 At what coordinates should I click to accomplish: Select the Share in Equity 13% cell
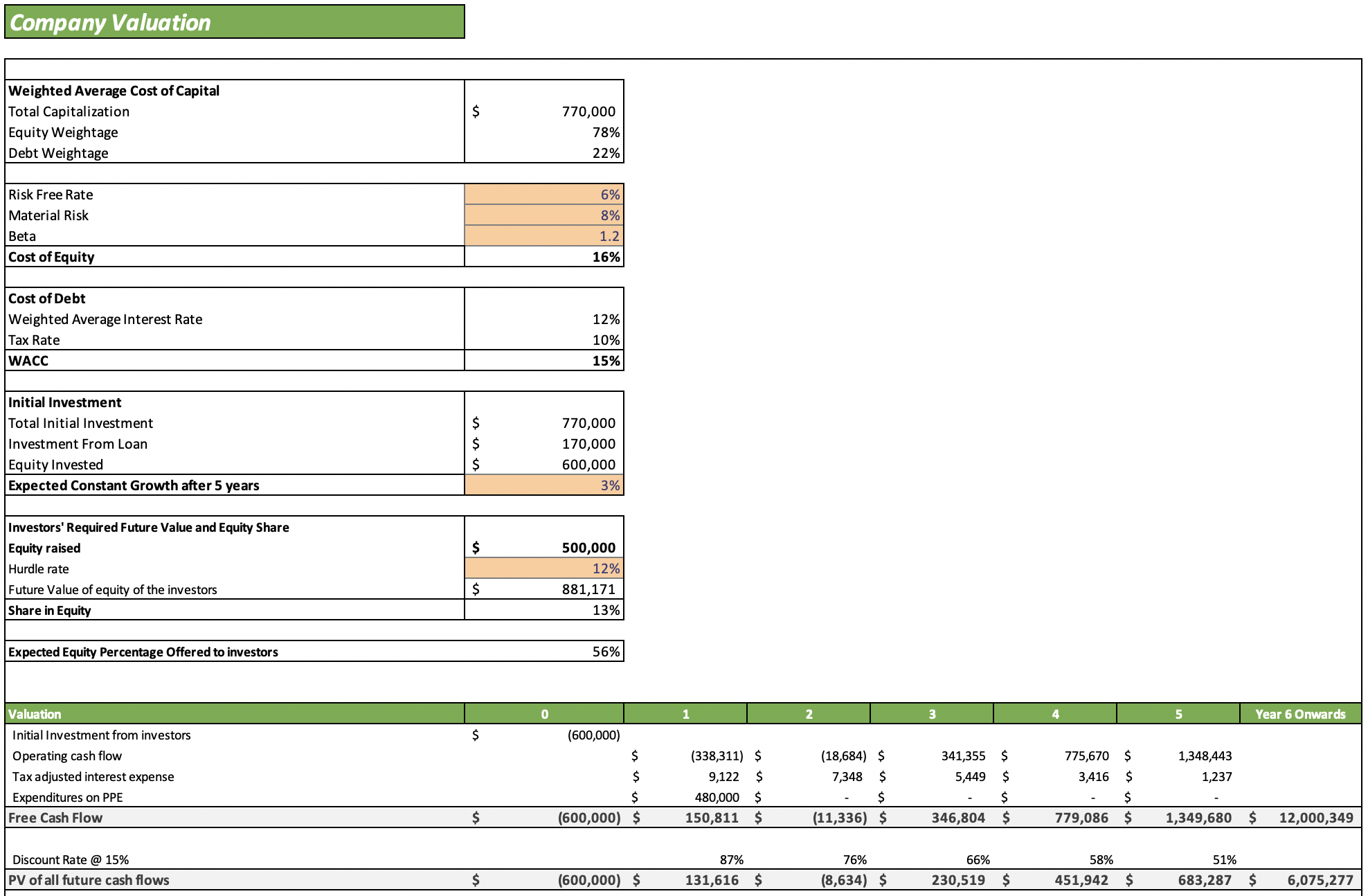pyautogui.click(x=545, y=610)
